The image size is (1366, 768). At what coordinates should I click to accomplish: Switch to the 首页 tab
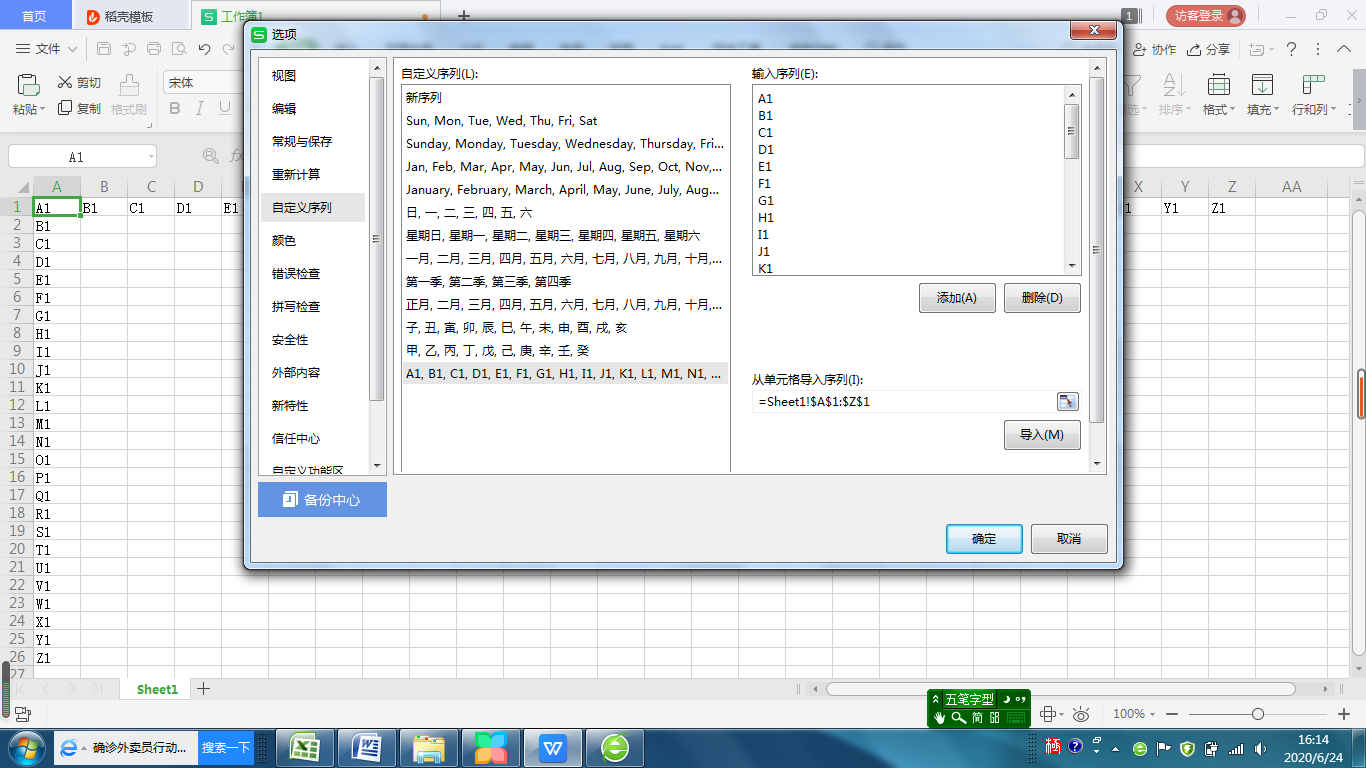(34, 16)
